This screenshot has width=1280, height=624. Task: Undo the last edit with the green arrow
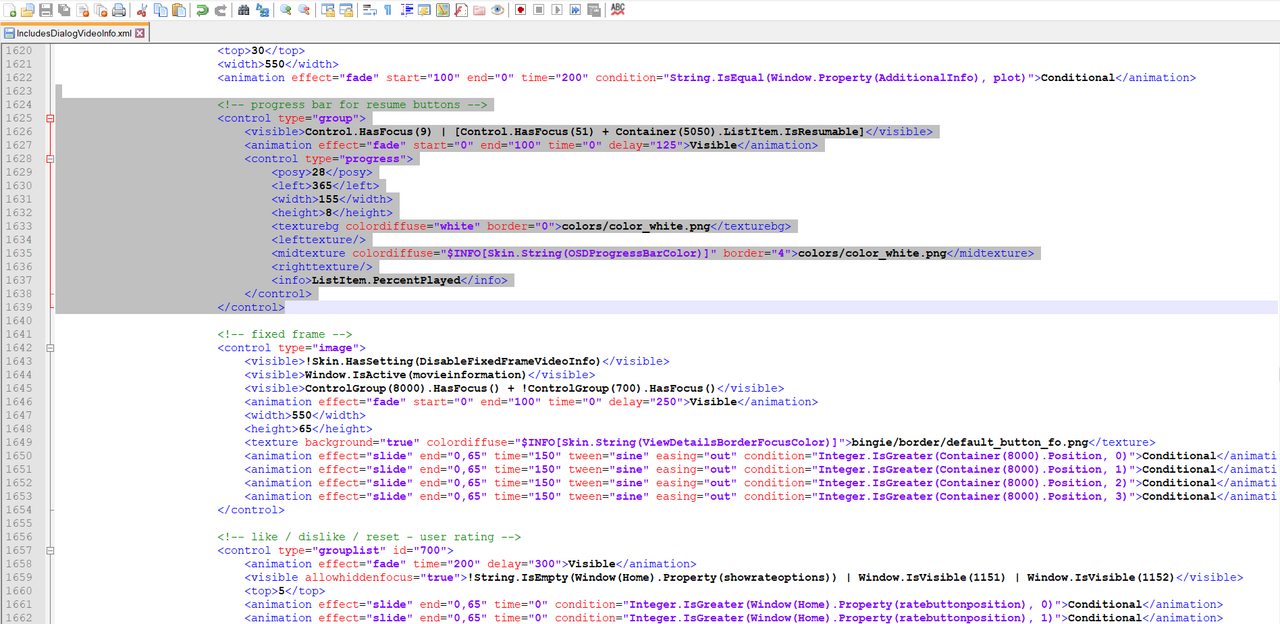tap(202, 10)
